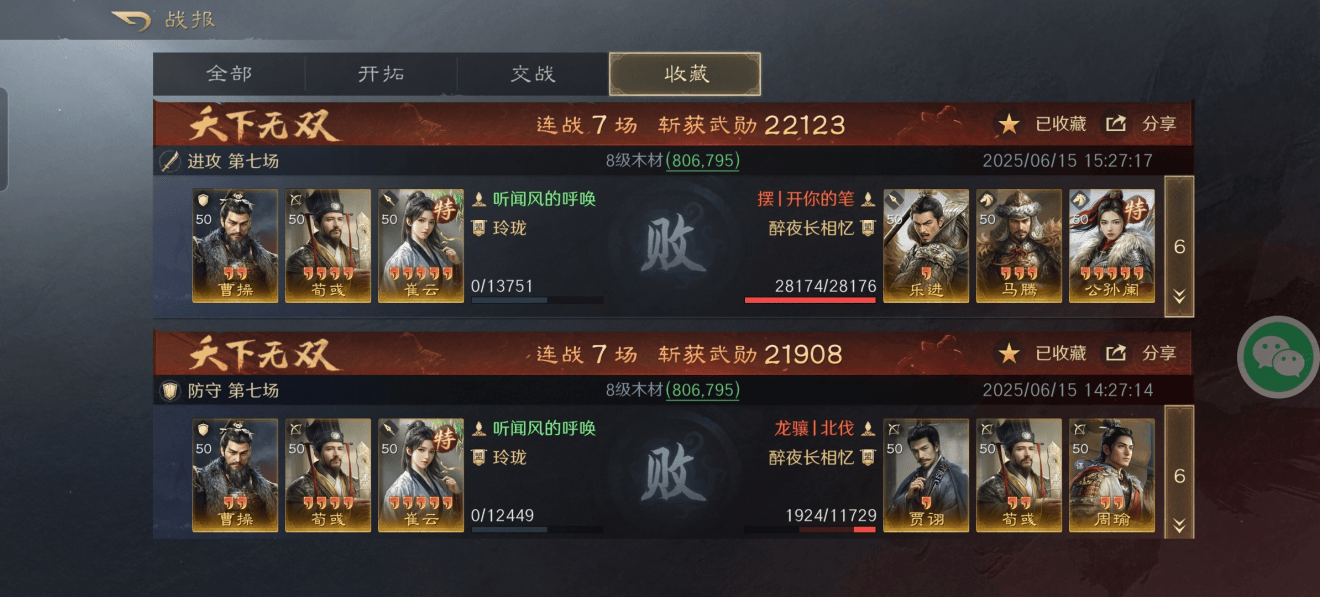
Task: Open the green WeChat floating bubble
Action: click(x=1278, y=357)
